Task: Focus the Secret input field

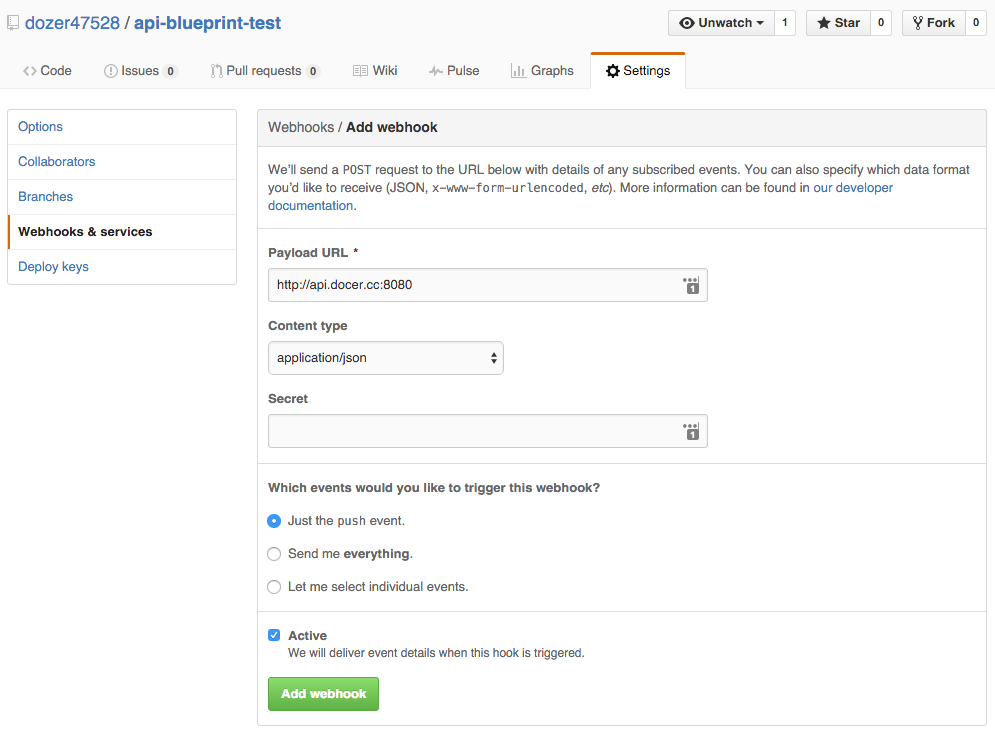Action: tap(487, 431)
